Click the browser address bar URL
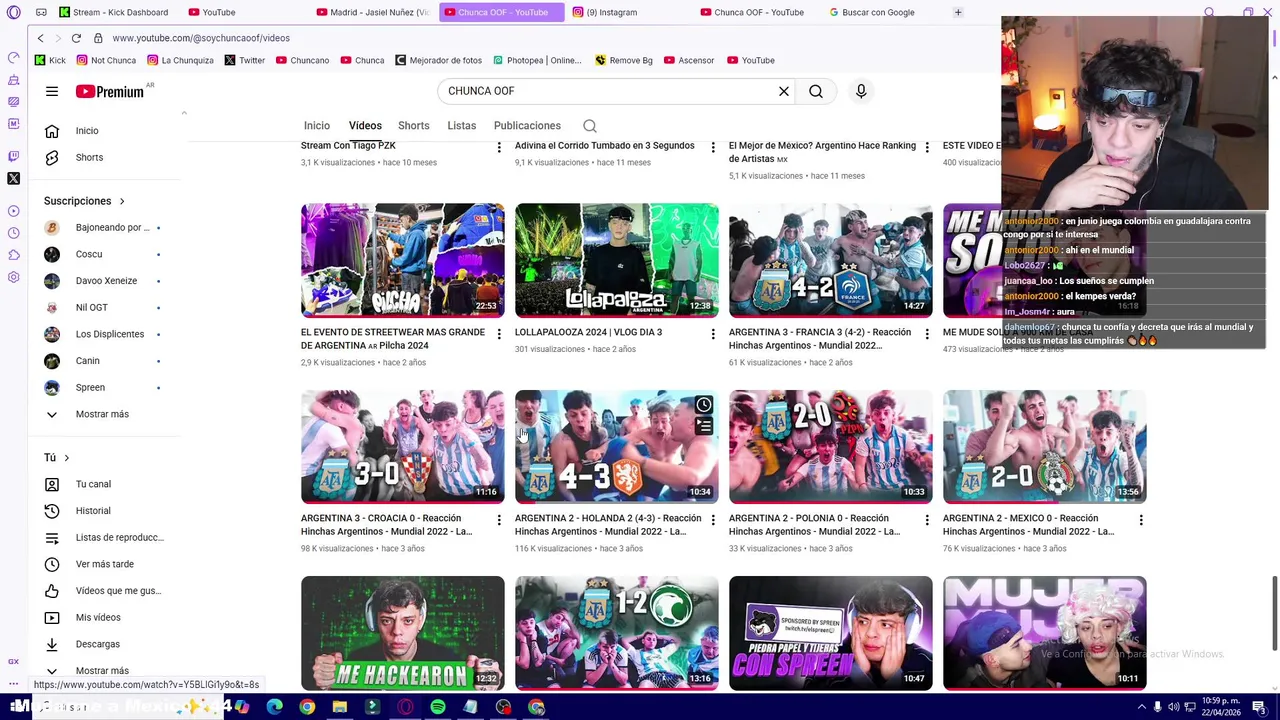The width and height of the screenshot is (1280, 720). (x=201, y=38)
